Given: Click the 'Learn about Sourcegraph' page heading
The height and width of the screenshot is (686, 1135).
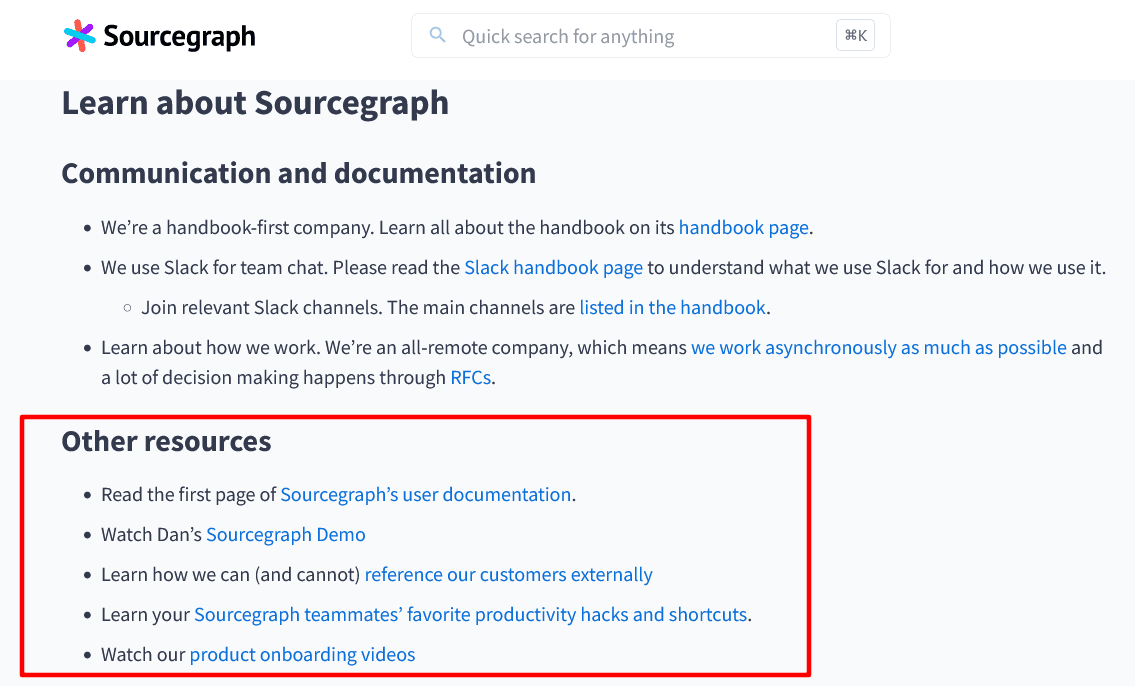Looking at the screenshot, I should coord(255,103).
